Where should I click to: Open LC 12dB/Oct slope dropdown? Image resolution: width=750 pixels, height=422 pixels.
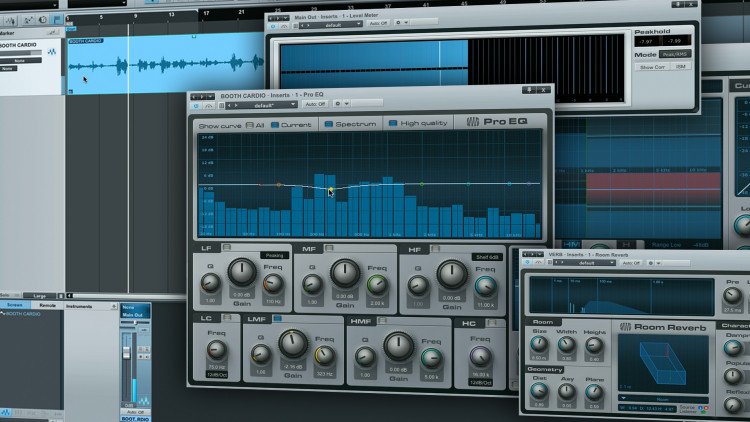pyautogui.click(x=217, y=375)
